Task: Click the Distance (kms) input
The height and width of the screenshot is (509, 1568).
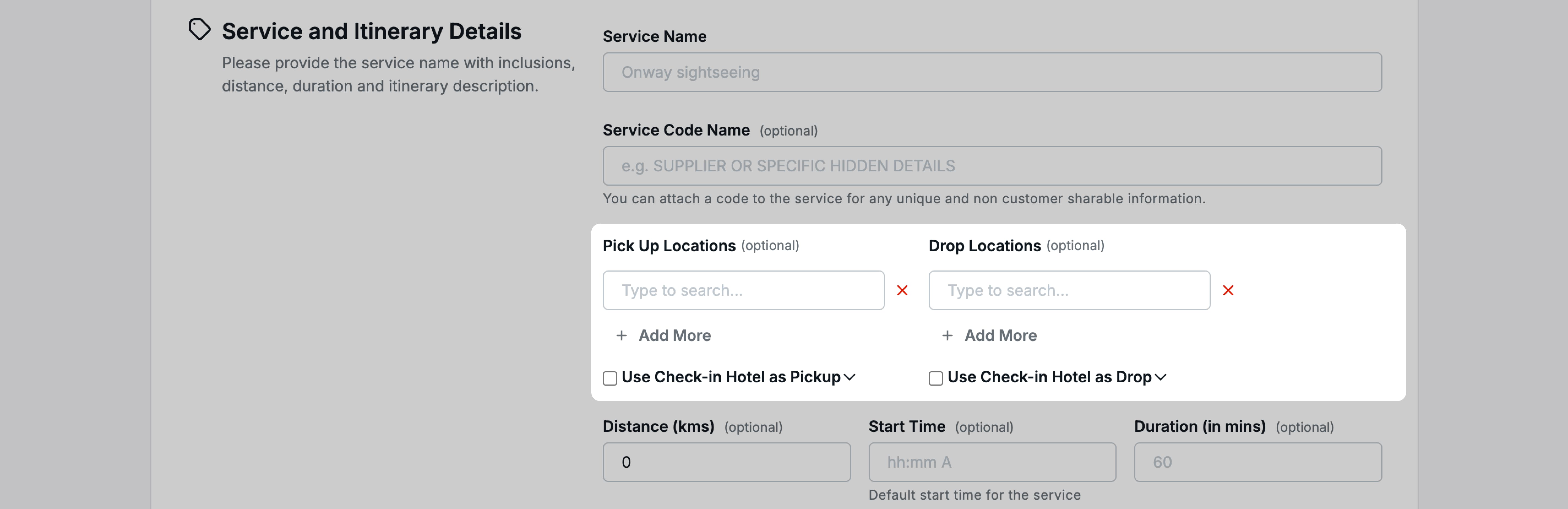Action: (726, 462)
